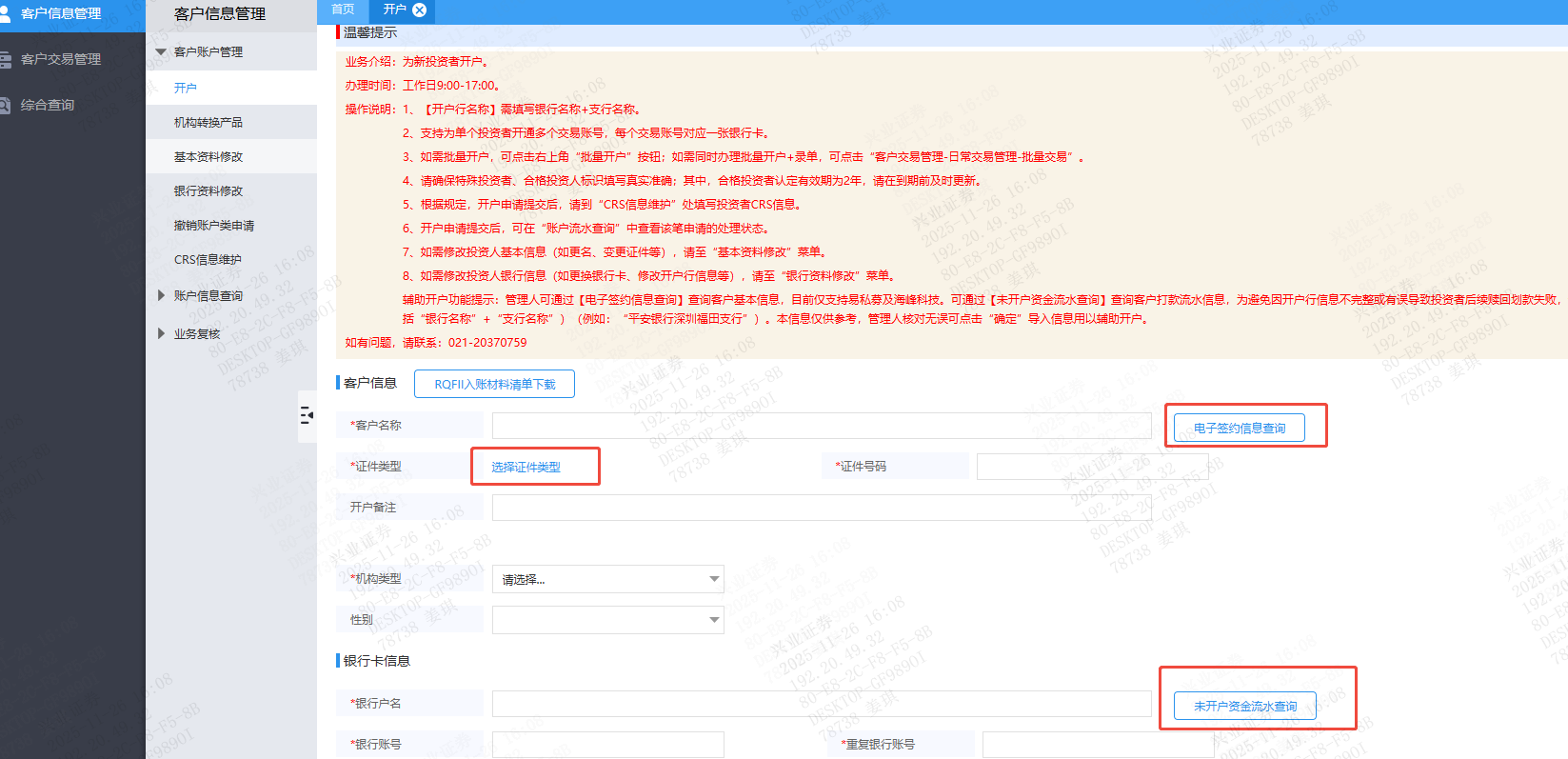Close the 开户 tab with its X icon
This screenshot has width=1568, height=759.
419,10
